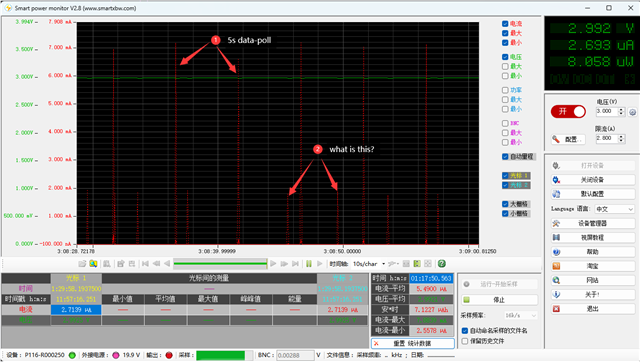Click the 关闭设备 close device button

tap(592, 180)
